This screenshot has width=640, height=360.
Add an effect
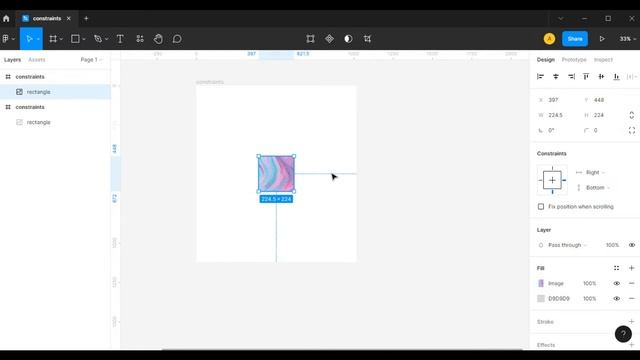[631, 345]
